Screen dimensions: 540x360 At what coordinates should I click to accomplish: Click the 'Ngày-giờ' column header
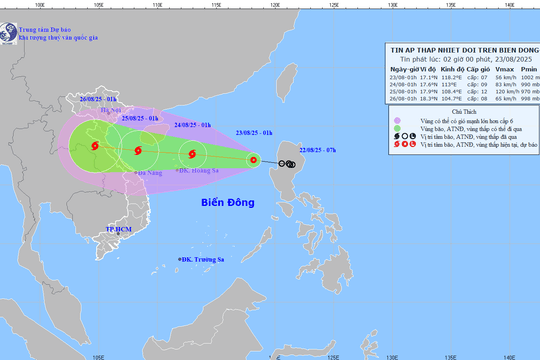[x=404, y=69]
